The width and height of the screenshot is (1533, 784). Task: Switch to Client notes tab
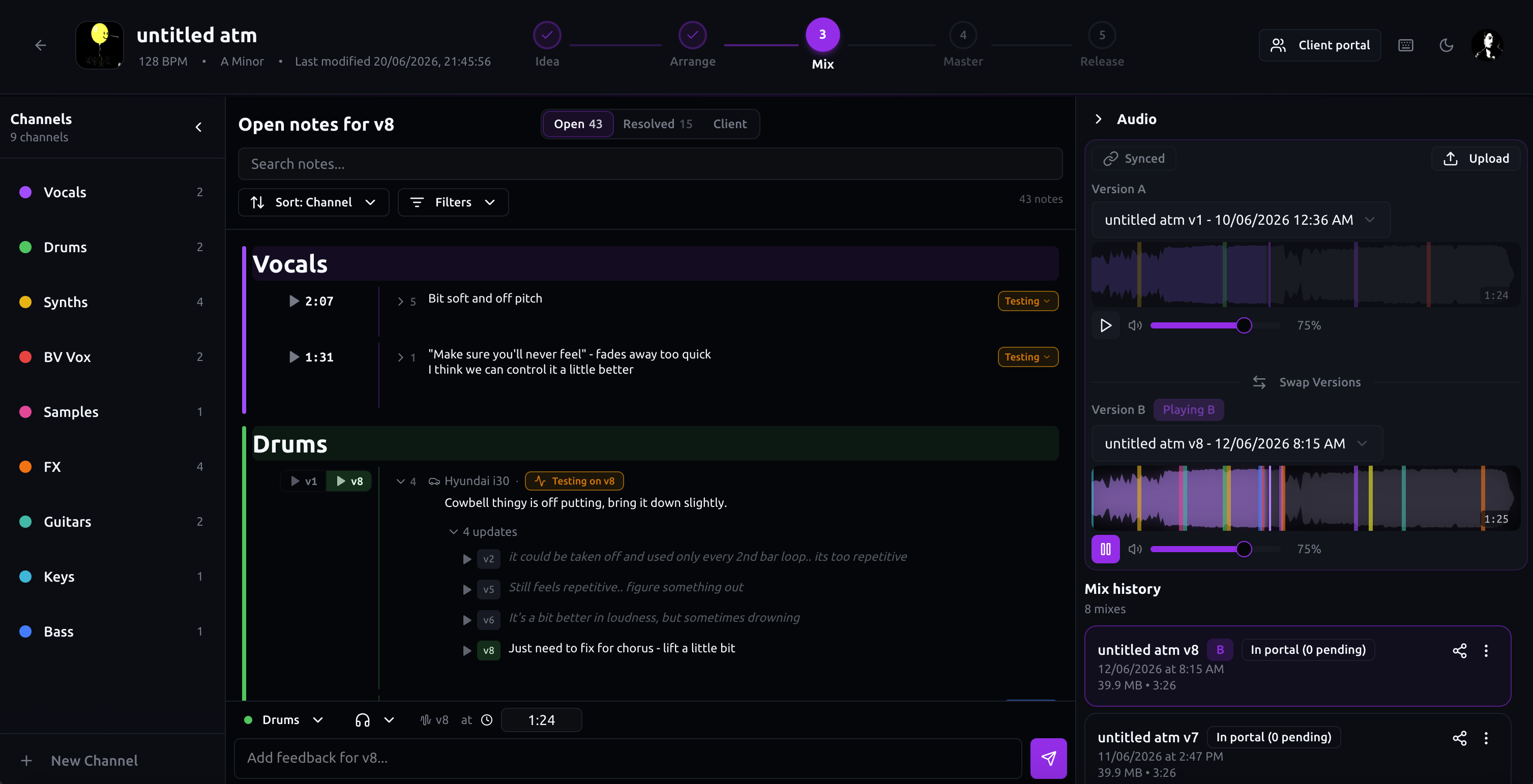point(729,124)
